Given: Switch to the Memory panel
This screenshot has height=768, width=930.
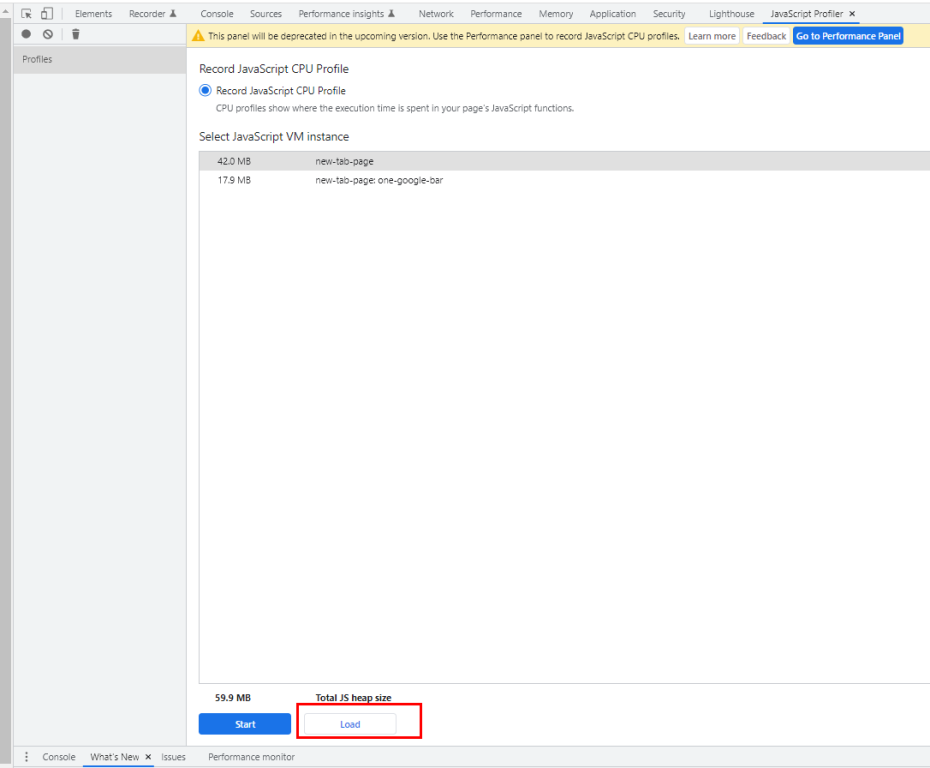Looking at the screenshot, I should 556,13.
